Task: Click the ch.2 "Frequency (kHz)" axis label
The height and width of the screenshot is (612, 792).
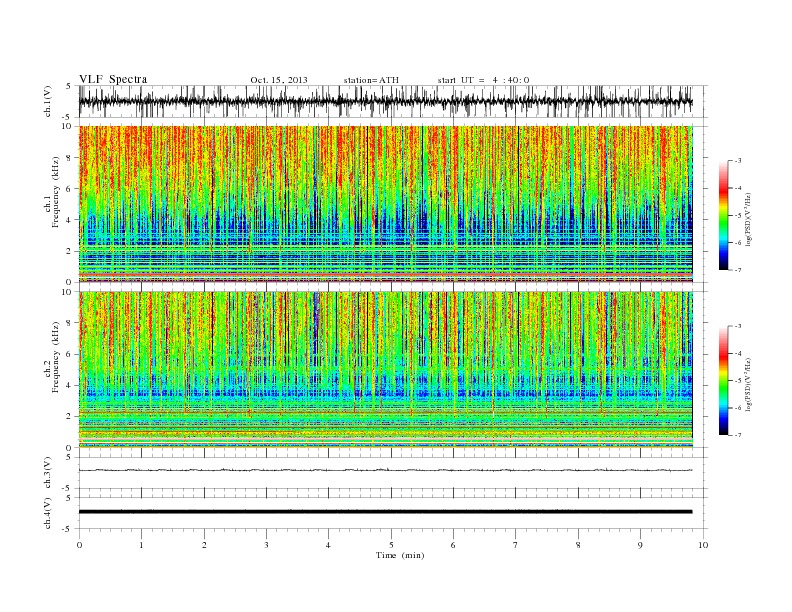Action: point(56,357)
